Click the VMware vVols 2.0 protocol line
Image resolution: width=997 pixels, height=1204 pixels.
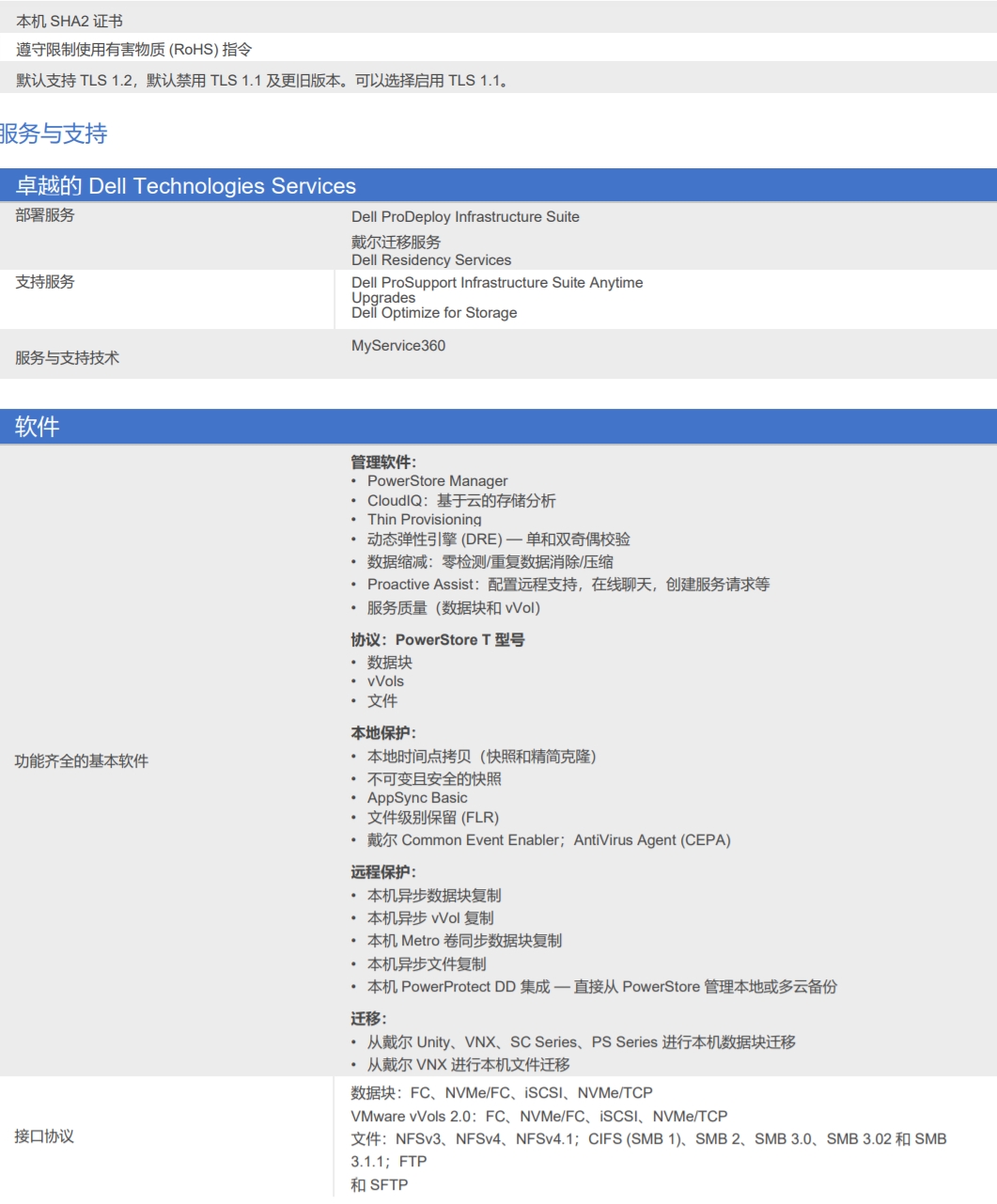[x=538, y=1117]
